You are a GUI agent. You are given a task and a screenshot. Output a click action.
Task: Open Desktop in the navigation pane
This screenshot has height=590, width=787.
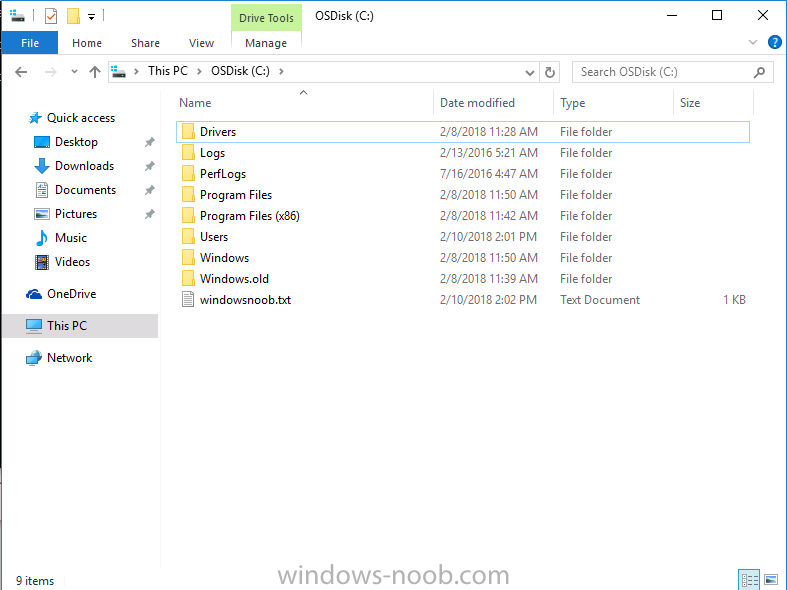[x=76, y=142]
